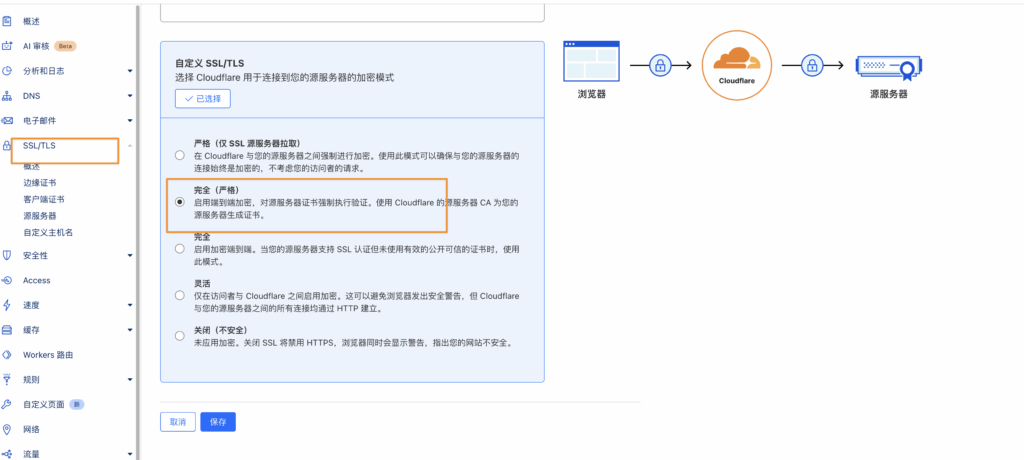Image resolution: width=1024 pixels, height=460 pixels.
Task: Open the Workers 路由 menu item
Action: tap(48, 355)
